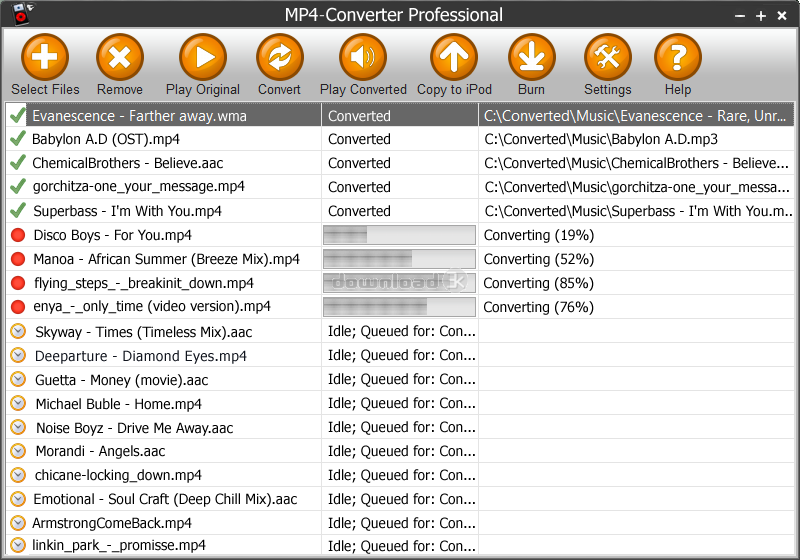
Task: Click output path for Superbass - I'm With You
Action: click(x=638, y=211)
